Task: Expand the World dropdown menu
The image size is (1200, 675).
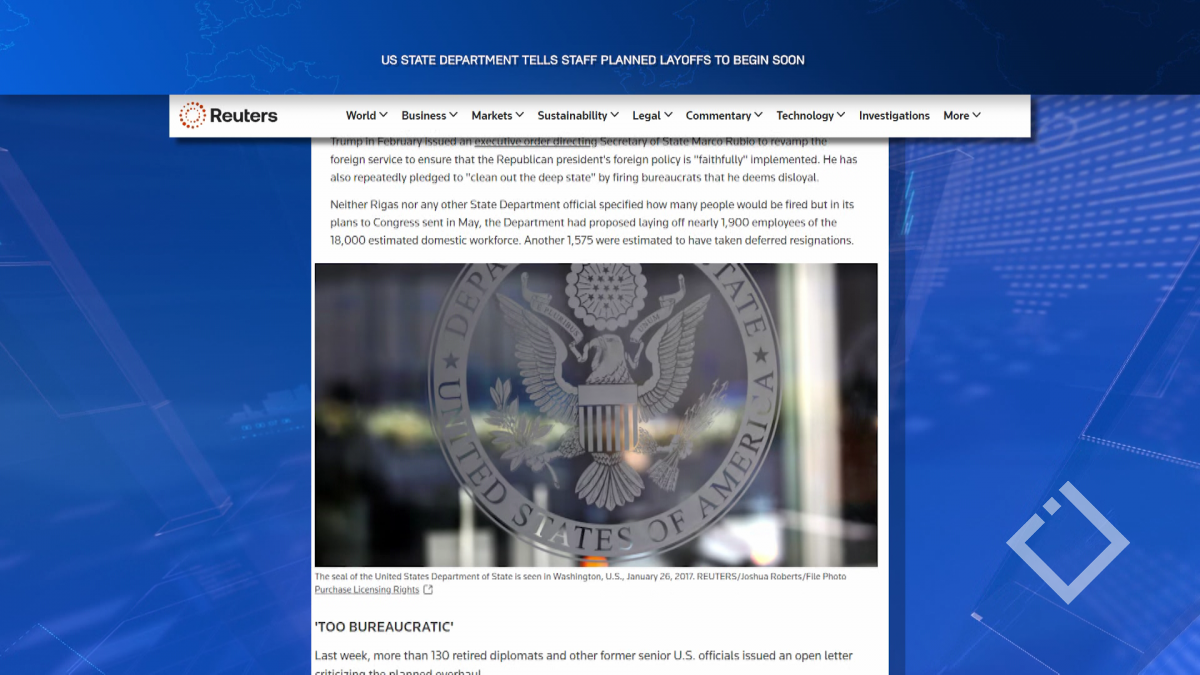Action: (366, 116)
